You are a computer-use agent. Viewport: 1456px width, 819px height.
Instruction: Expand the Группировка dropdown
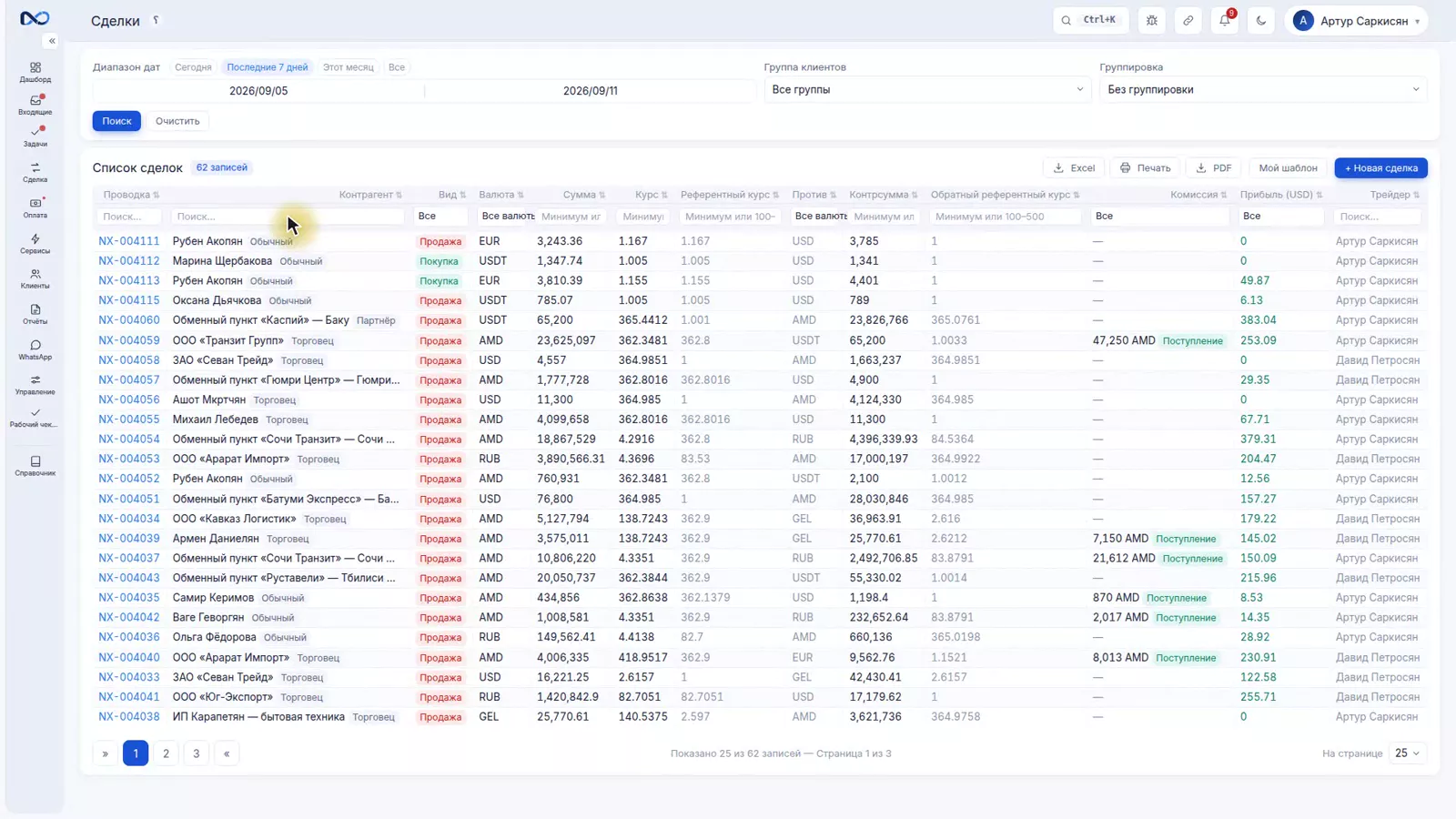tap(1263, 89)
